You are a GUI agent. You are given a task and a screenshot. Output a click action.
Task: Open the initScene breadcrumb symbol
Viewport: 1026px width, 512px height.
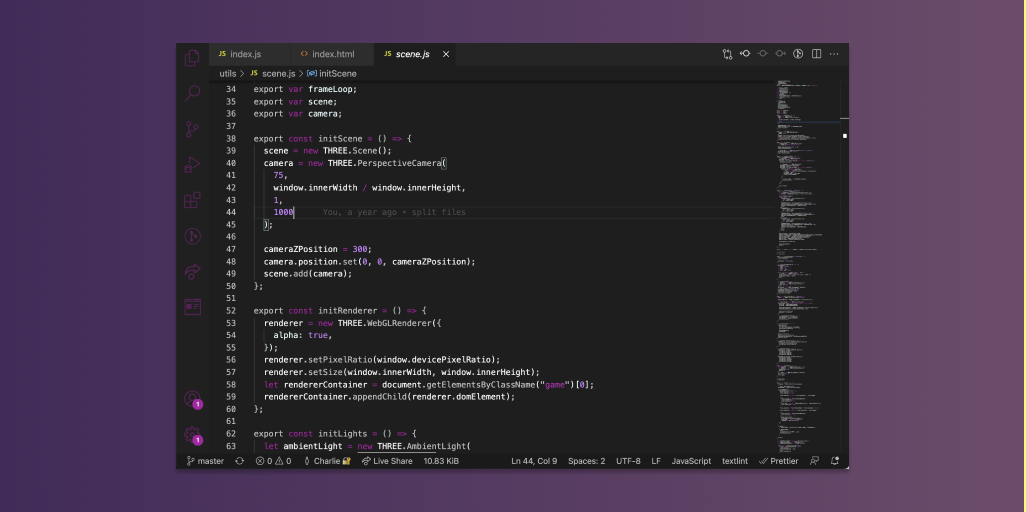tap(332, 73)
